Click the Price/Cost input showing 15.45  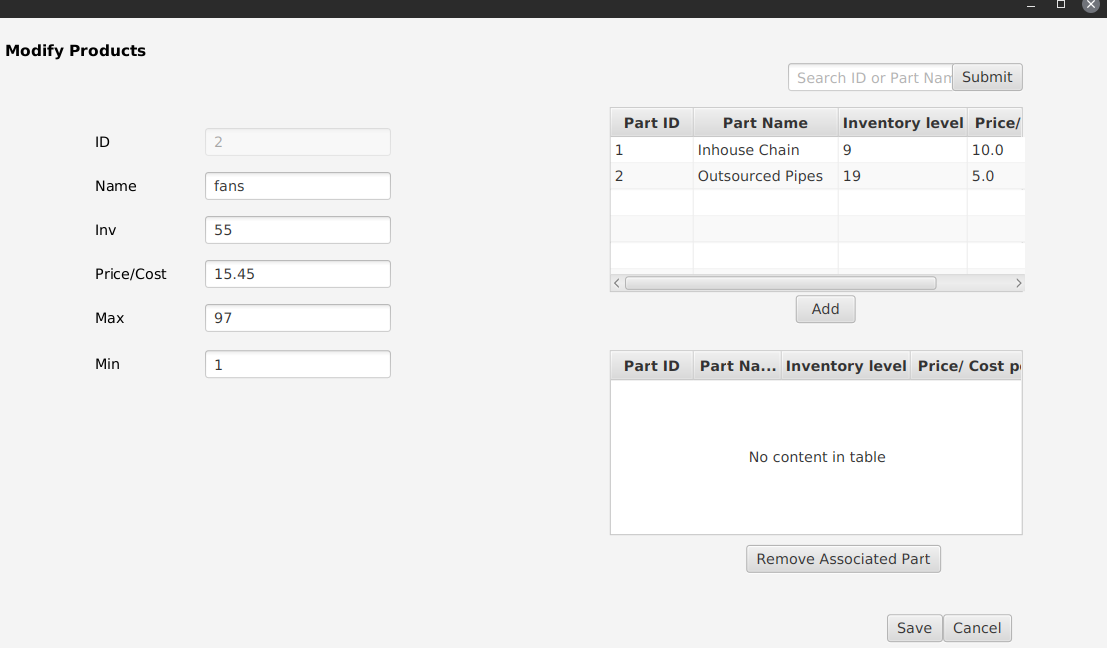pyautogui.click(x=297, y=273)
